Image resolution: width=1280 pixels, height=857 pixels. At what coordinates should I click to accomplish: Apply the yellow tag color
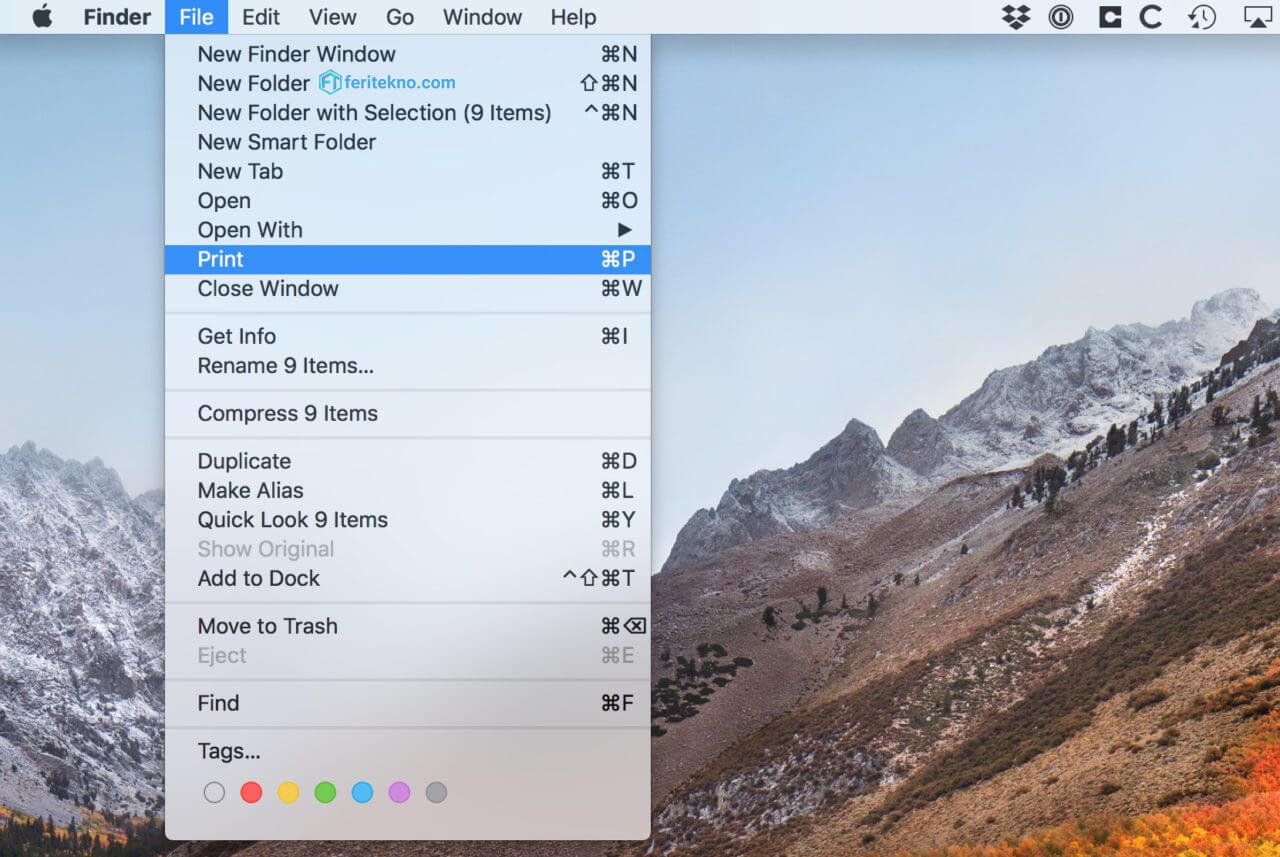click(x=288, y=793)
